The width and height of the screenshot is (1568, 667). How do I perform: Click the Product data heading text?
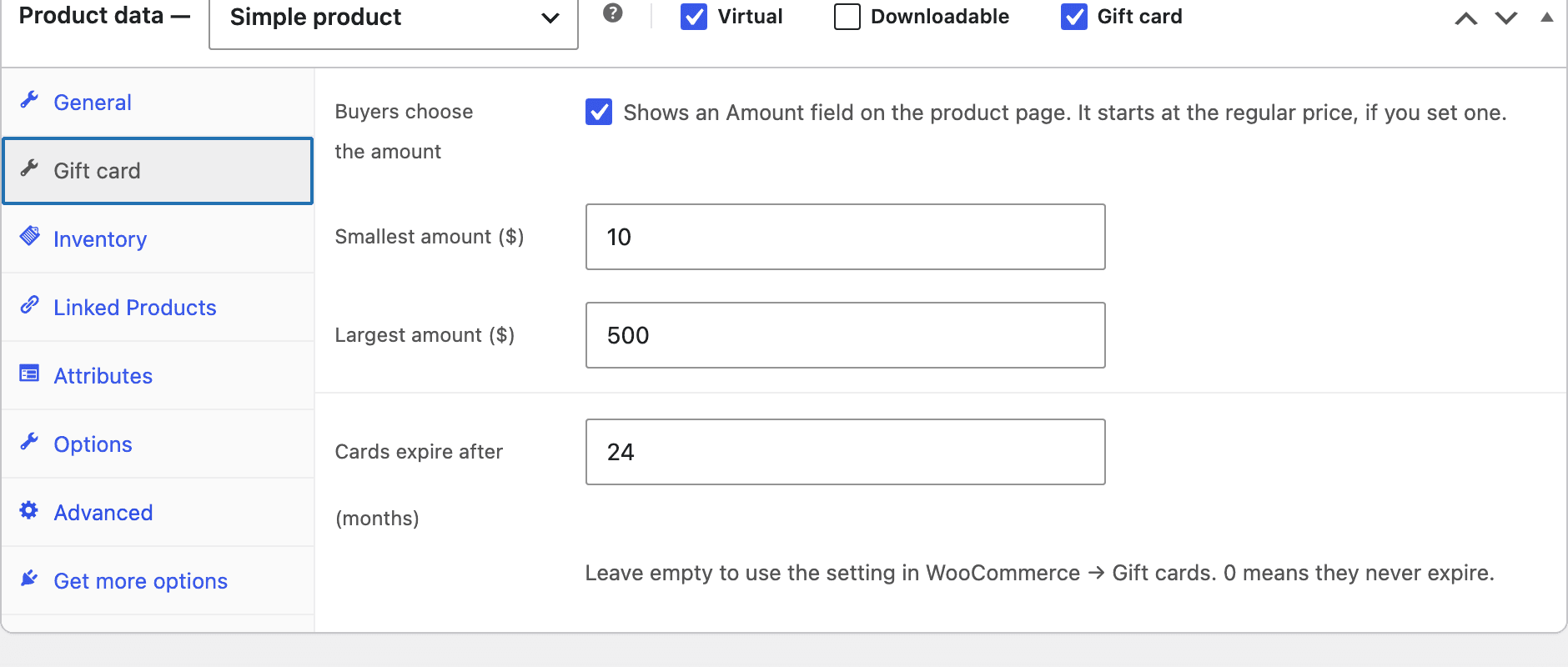click(91, 15)
